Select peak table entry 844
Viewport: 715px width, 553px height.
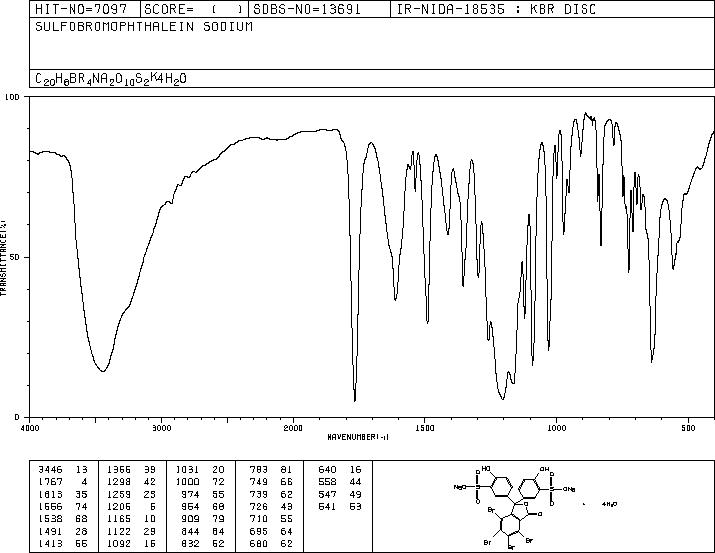point(202,532)
